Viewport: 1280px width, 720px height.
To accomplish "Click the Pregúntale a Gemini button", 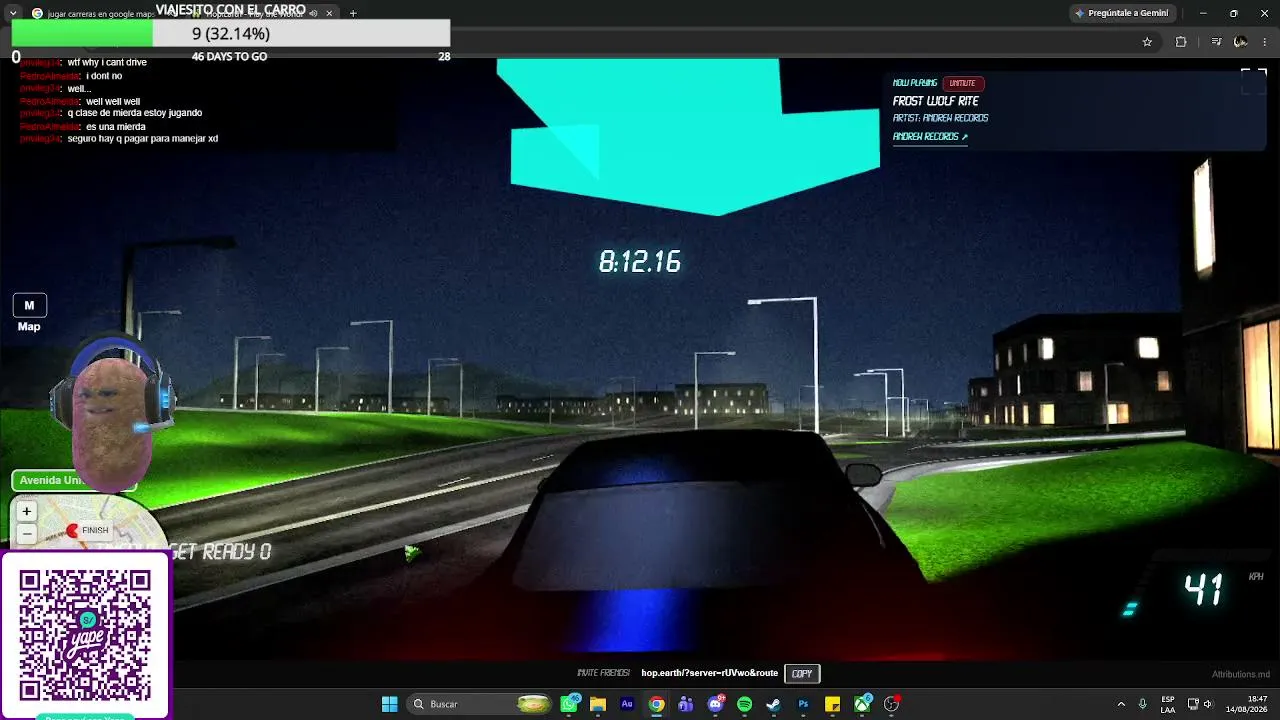I will pos(1121,13).
